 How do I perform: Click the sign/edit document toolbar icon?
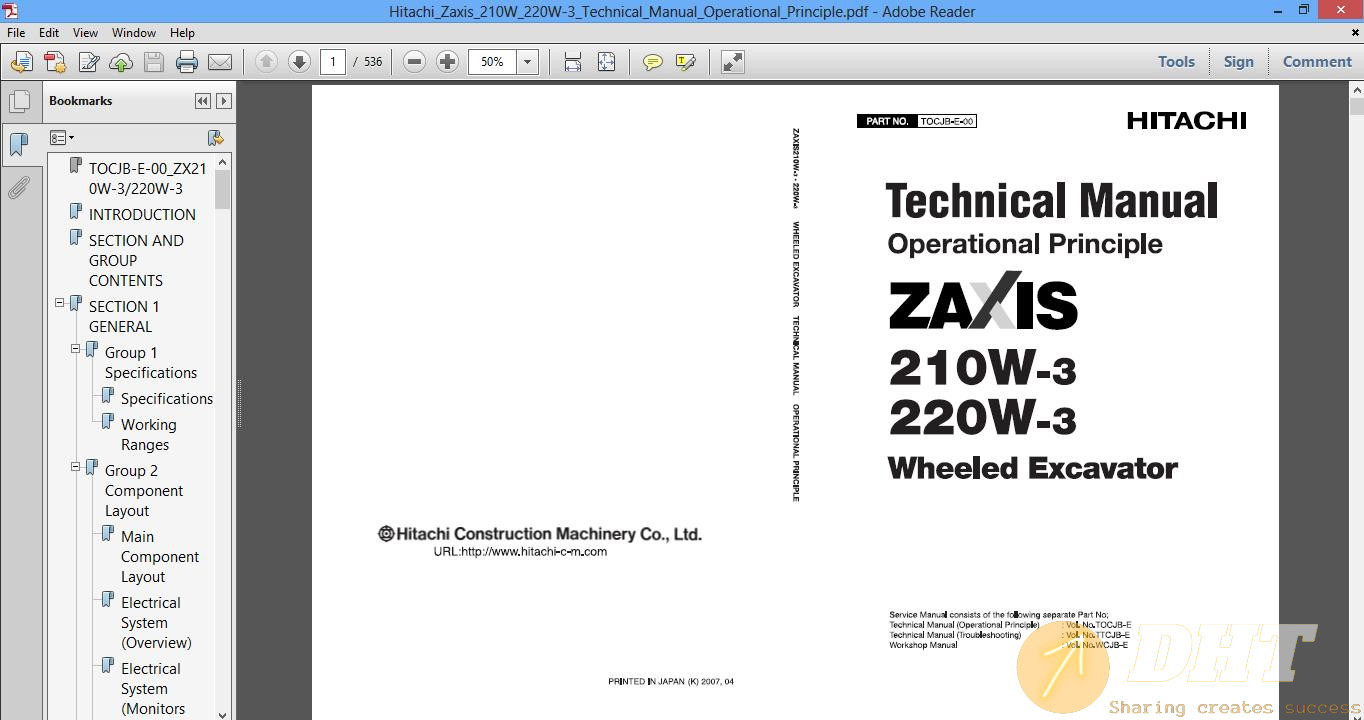point(88,62)
